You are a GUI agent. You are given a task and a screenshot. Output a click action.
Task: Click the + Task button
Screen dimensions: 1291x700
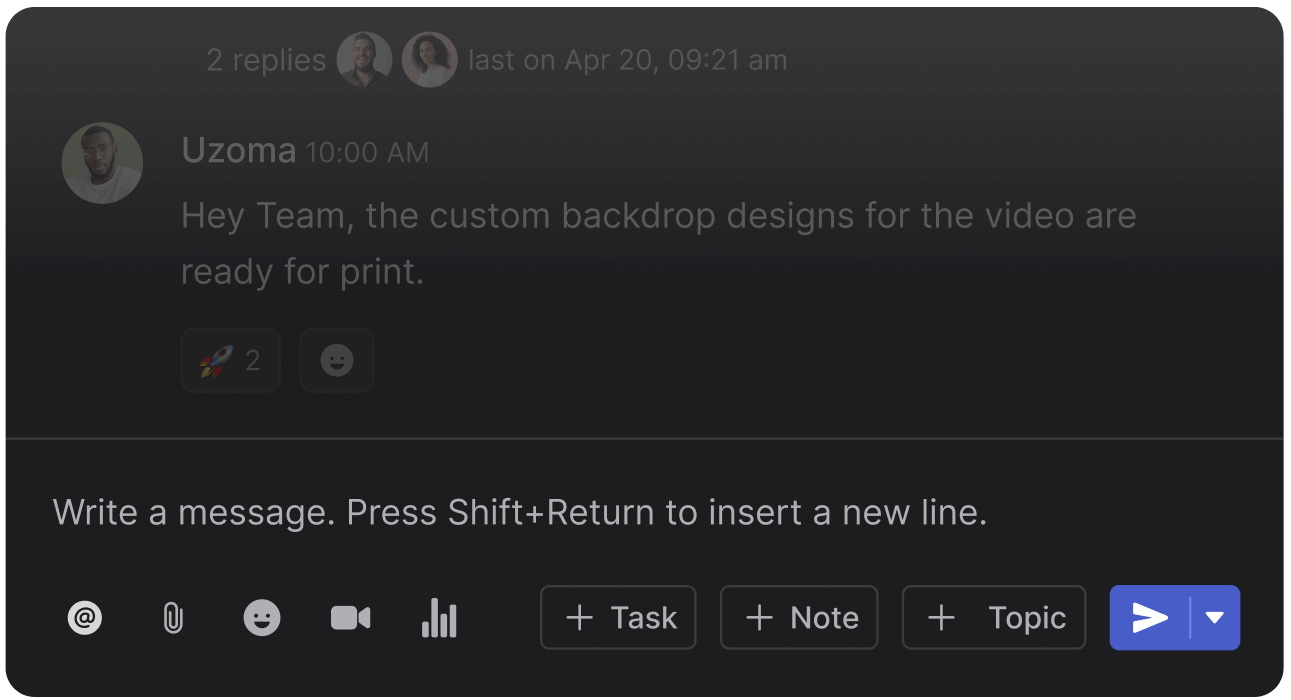click(618, 618)
